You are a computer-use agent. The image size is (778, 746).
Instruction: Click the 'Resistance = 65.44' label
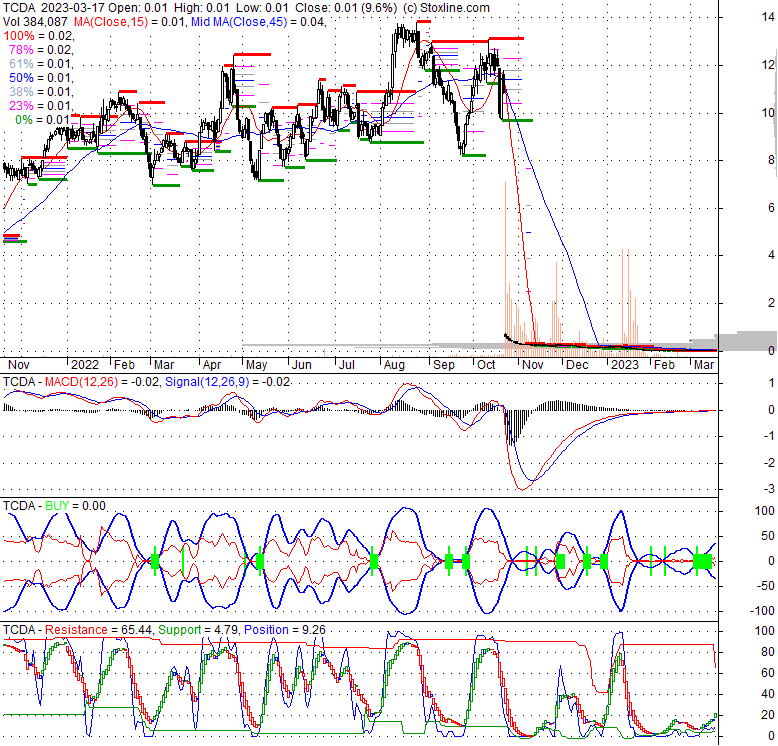click(98, 630)
